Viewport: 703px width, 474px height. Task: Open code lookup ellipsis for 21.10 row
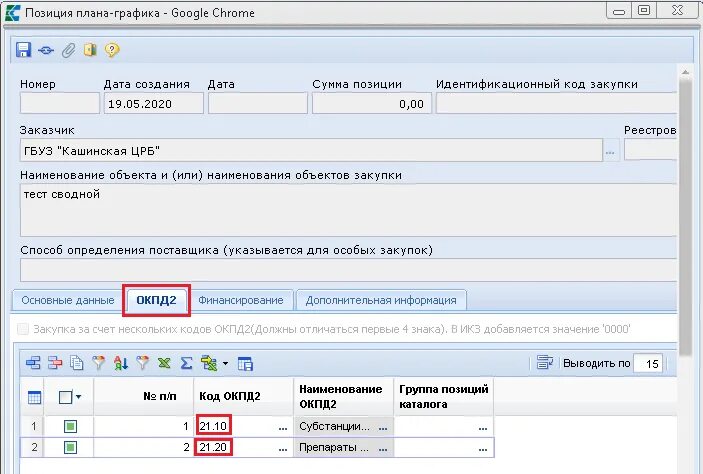282,427
